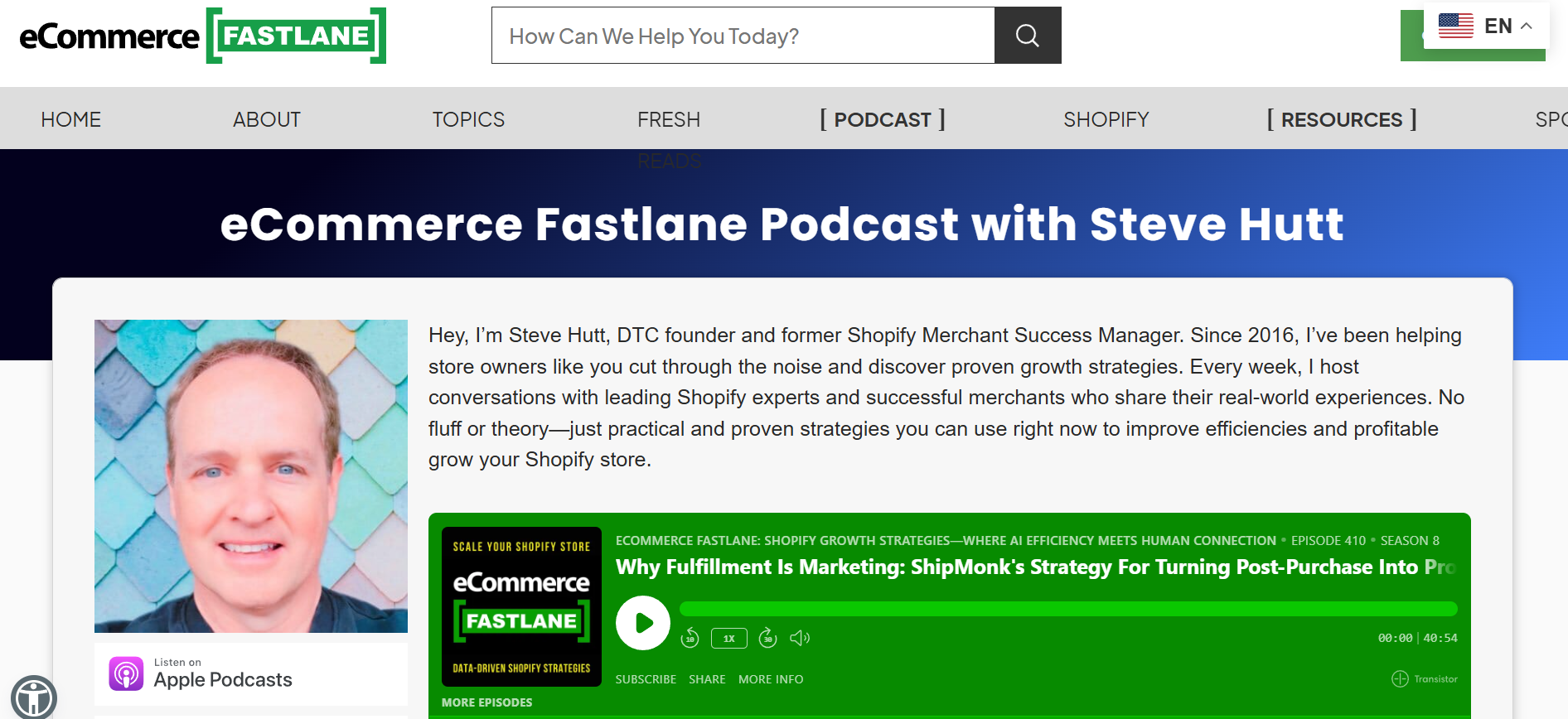Click the US flag language icon
The height and width of the screenshot is (719, 1568).
point(1455,26)
